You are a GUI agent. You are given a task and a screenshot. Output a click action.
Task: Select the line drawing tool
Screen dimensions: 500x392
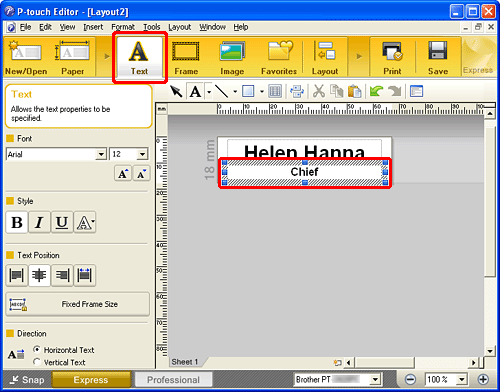[221, 91]
